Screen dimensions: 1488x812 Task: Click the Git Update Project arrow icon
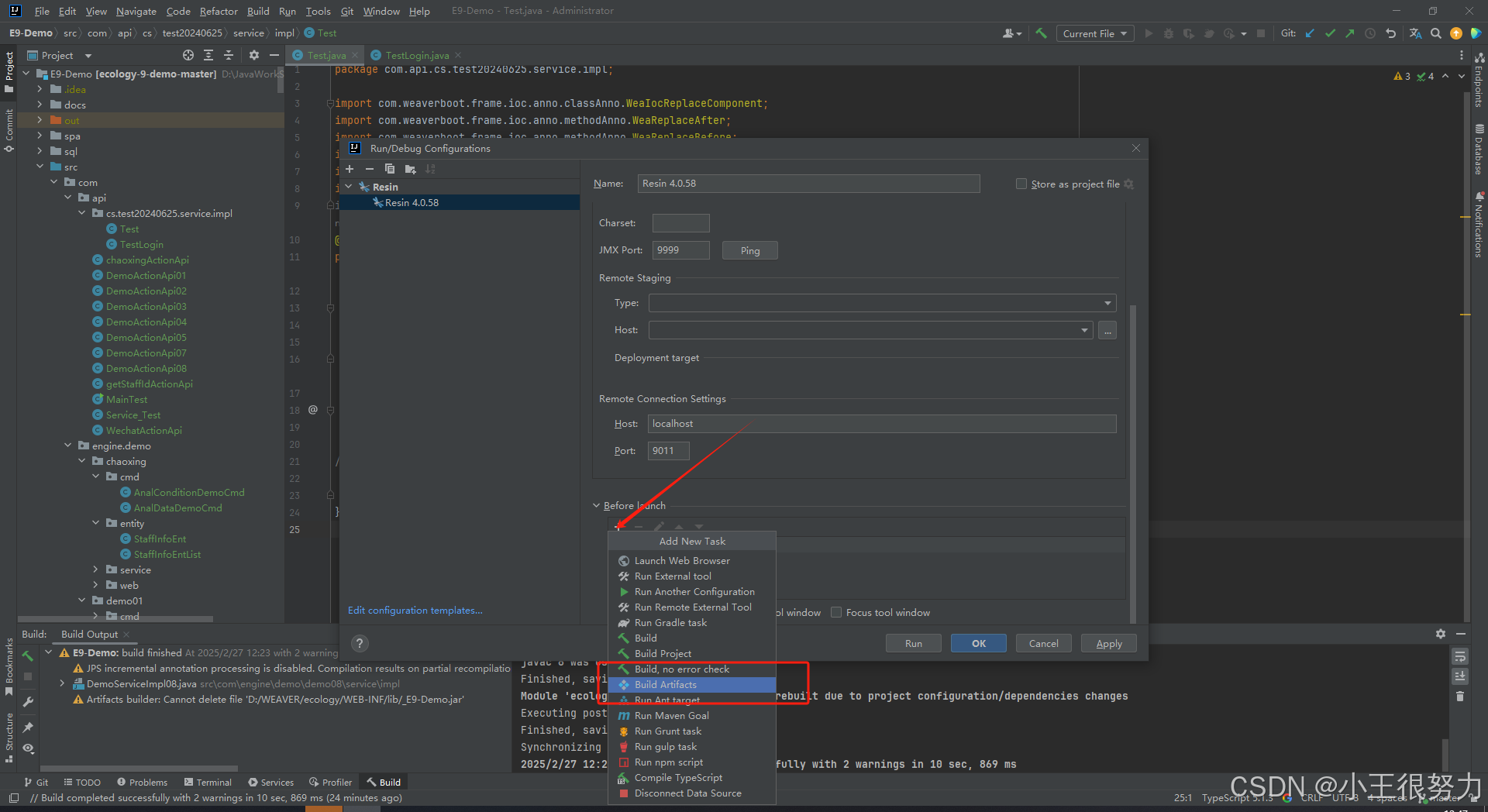(1310, 33)
